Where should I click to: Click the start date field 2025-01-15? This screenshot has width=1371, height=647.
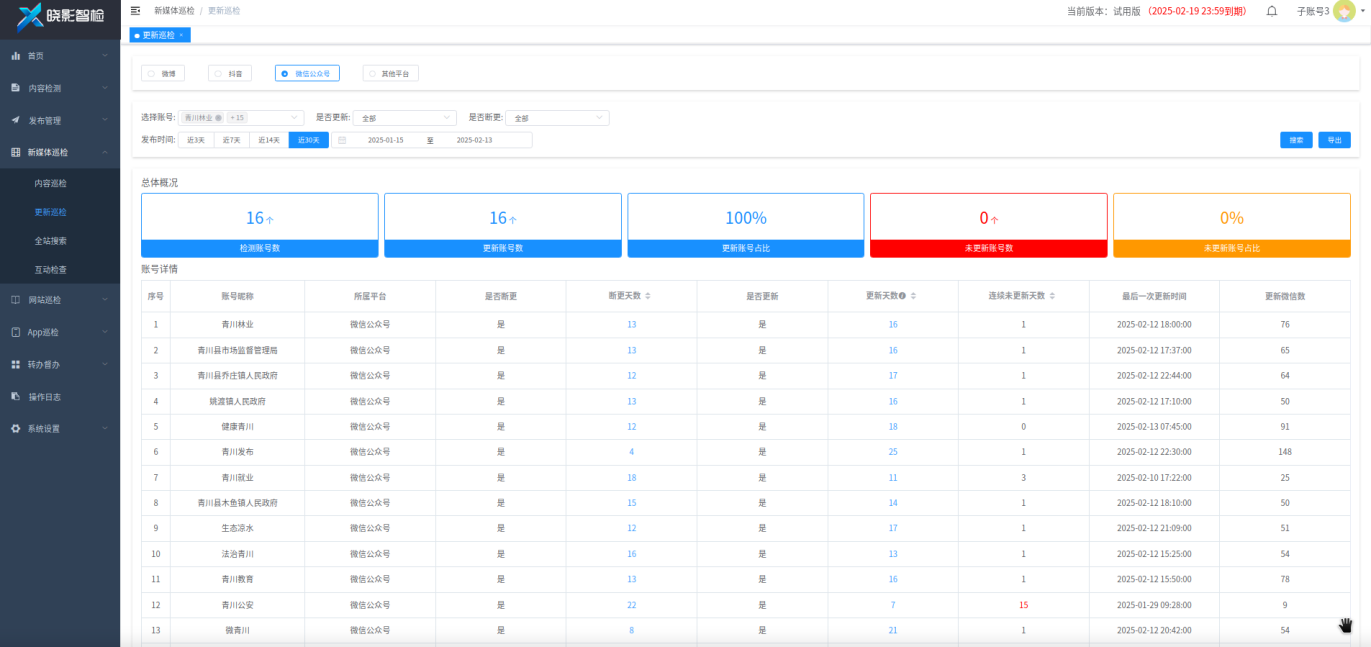385,140
